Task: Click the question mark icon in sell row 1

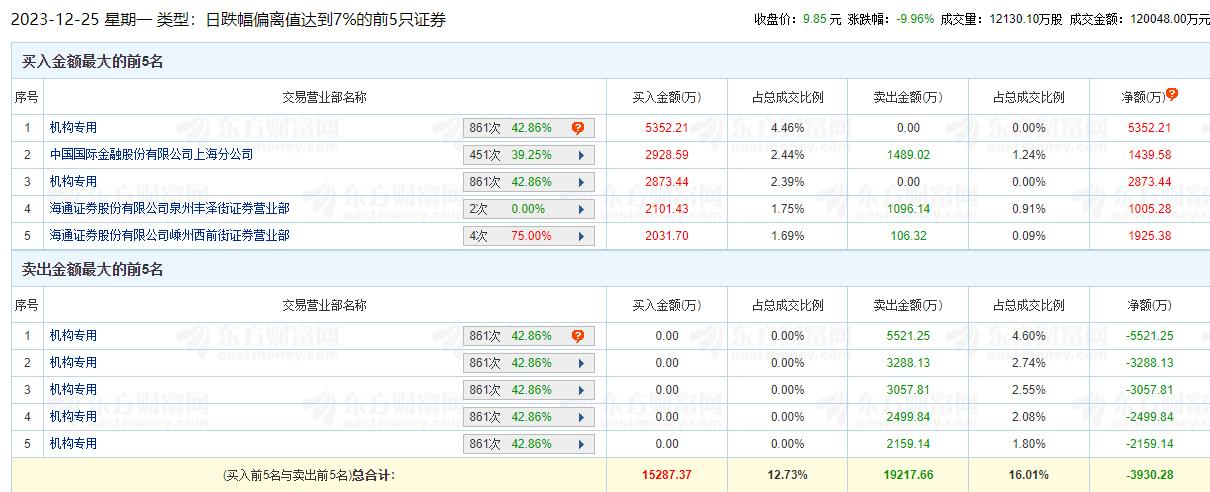Action: 578,336
